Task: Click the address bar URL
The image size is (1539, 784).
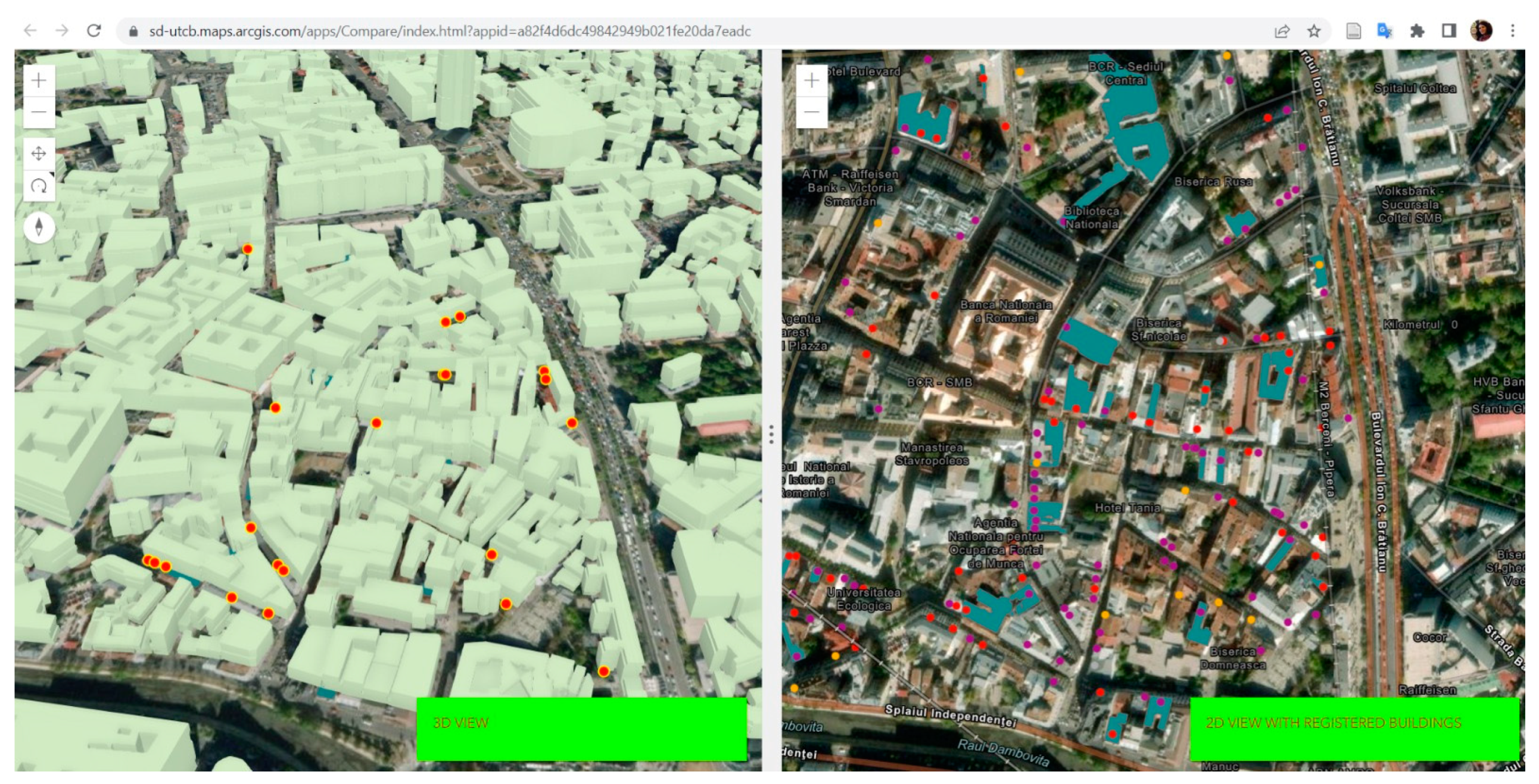Action: pos(449,31)
